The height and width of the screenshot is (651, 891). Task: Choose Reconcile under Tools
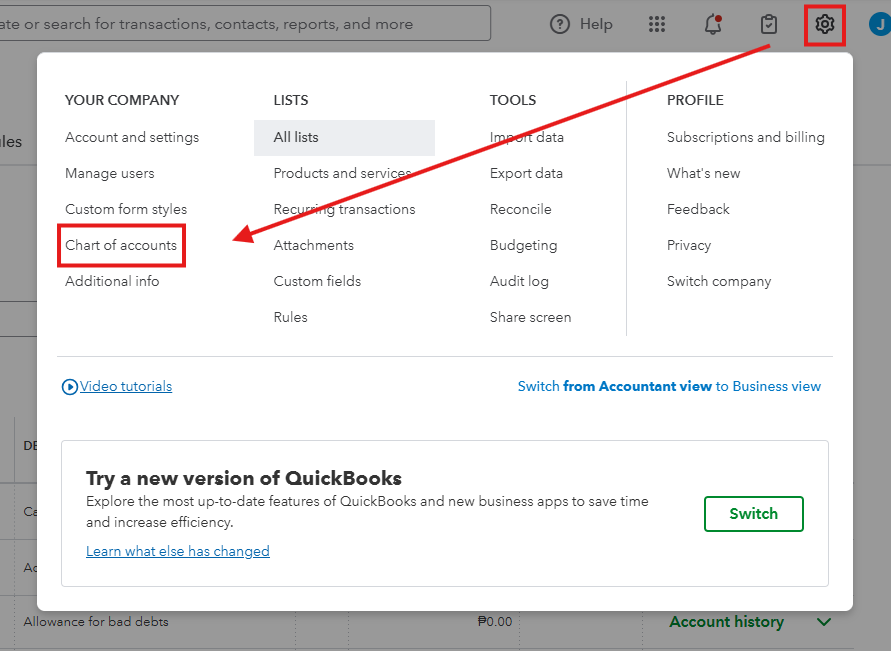coord(521,209)
